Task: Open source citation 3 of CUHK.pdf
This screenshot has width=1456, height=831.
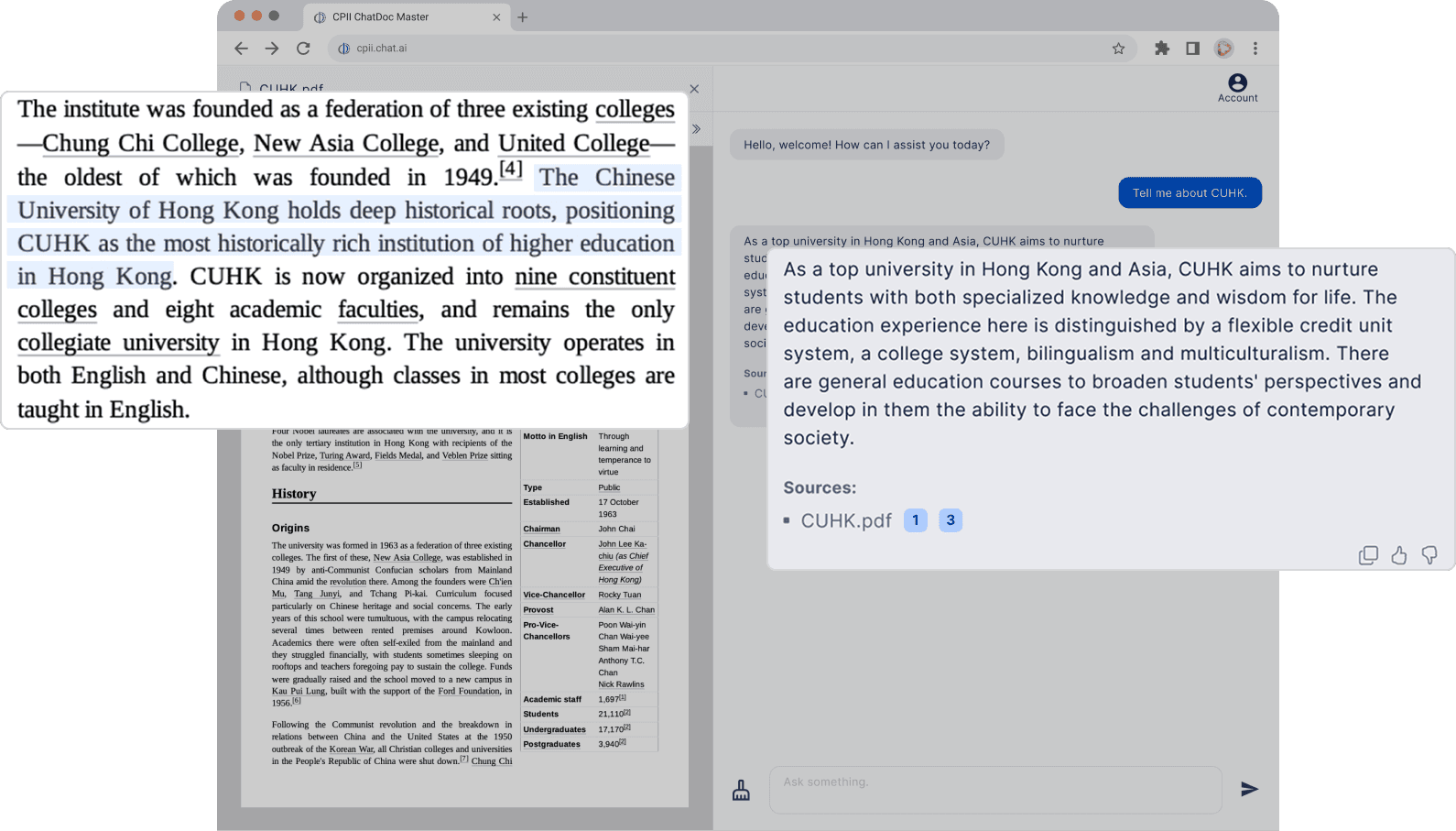Action: coord(951,520)
